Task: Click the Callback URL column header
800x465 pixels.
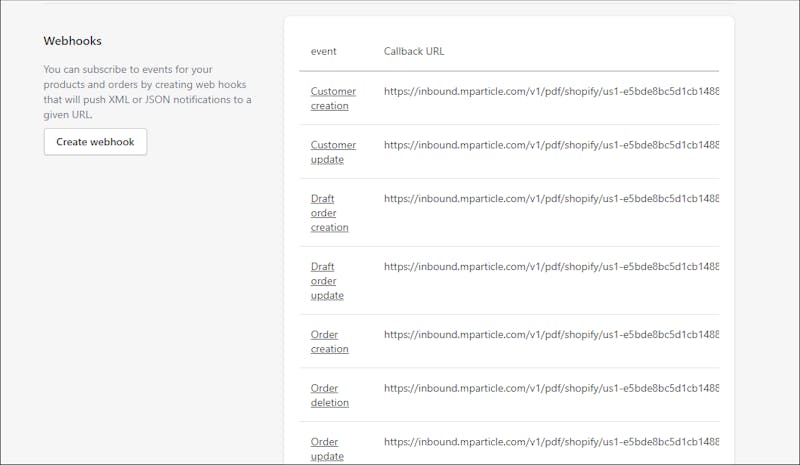Action: (414, 51)
